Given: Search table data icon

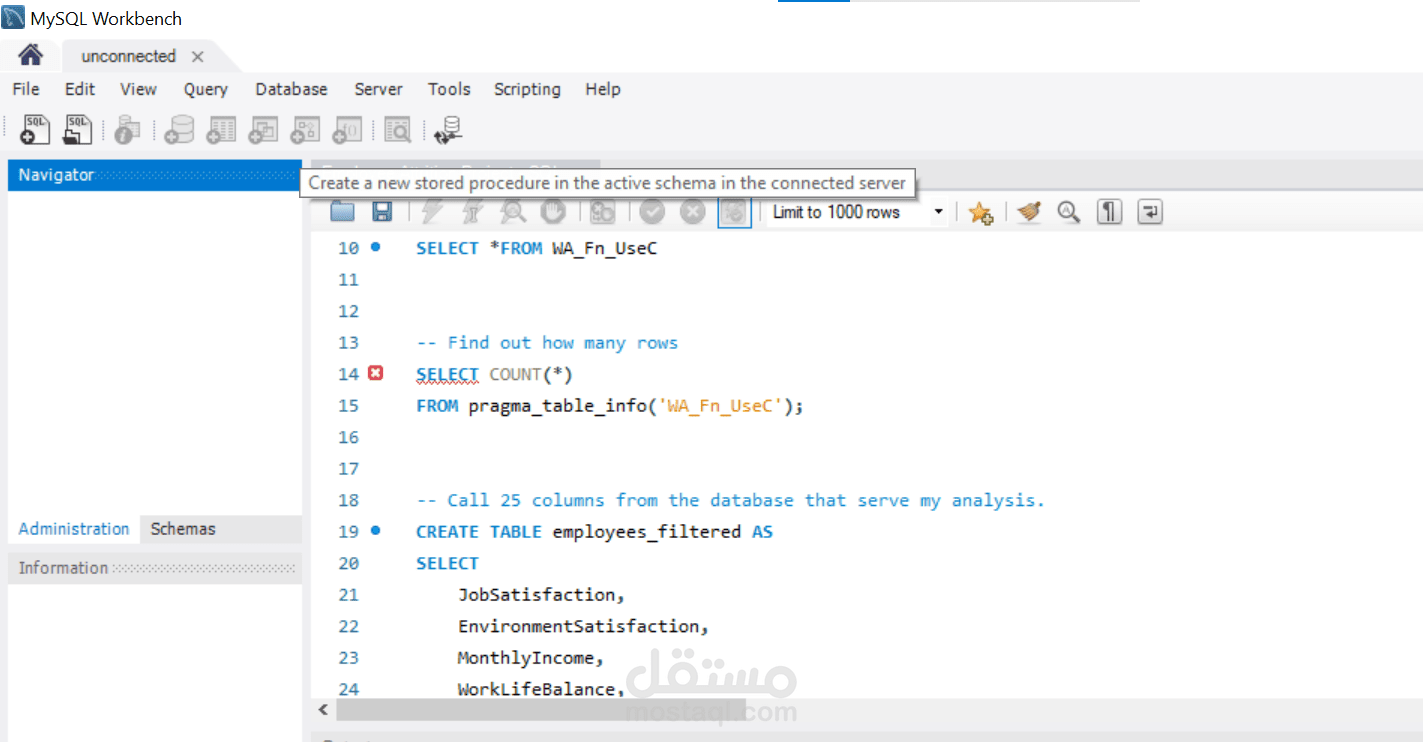Looking at the screenshot, I should point(398,129).
